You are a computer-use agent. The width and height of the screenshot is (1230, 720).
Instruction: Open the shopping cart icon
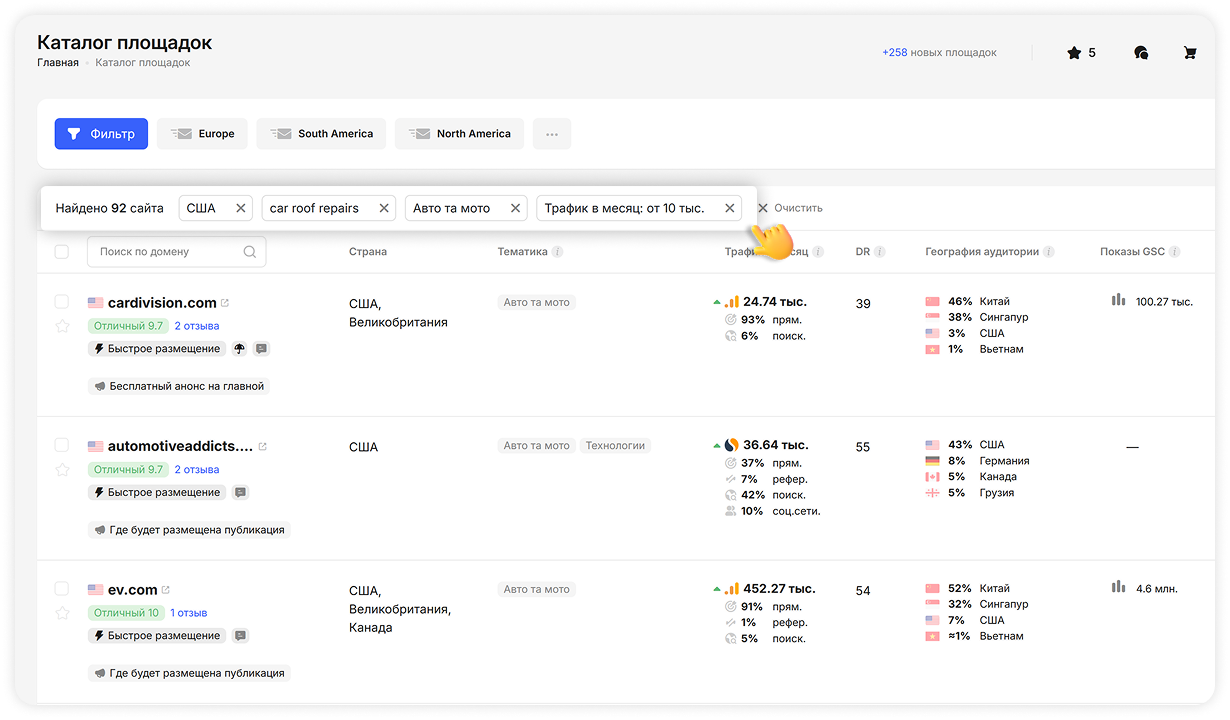pos(1189,53)
